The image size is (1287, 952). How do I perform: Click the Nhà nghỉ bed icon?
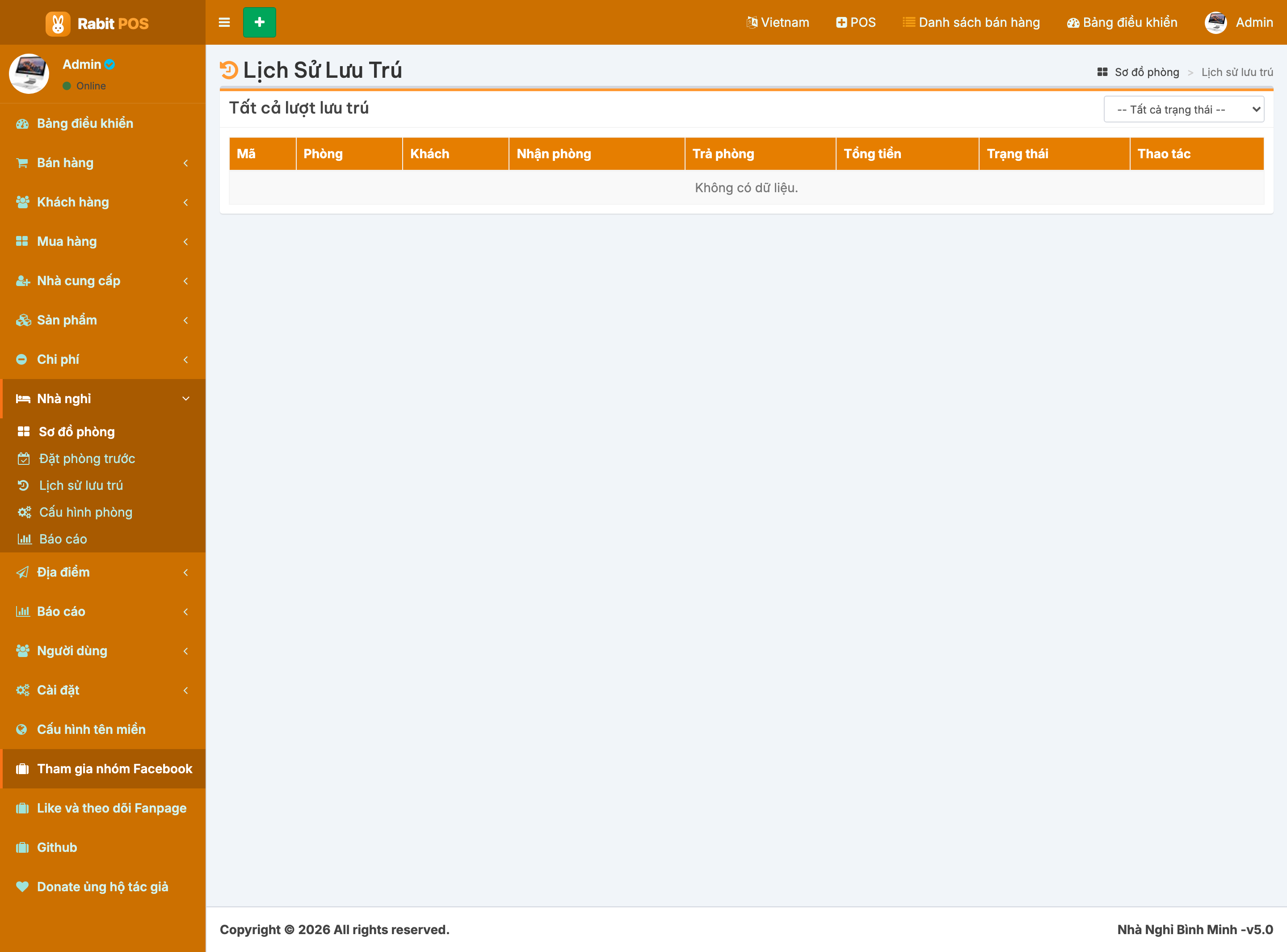(23, 399)
